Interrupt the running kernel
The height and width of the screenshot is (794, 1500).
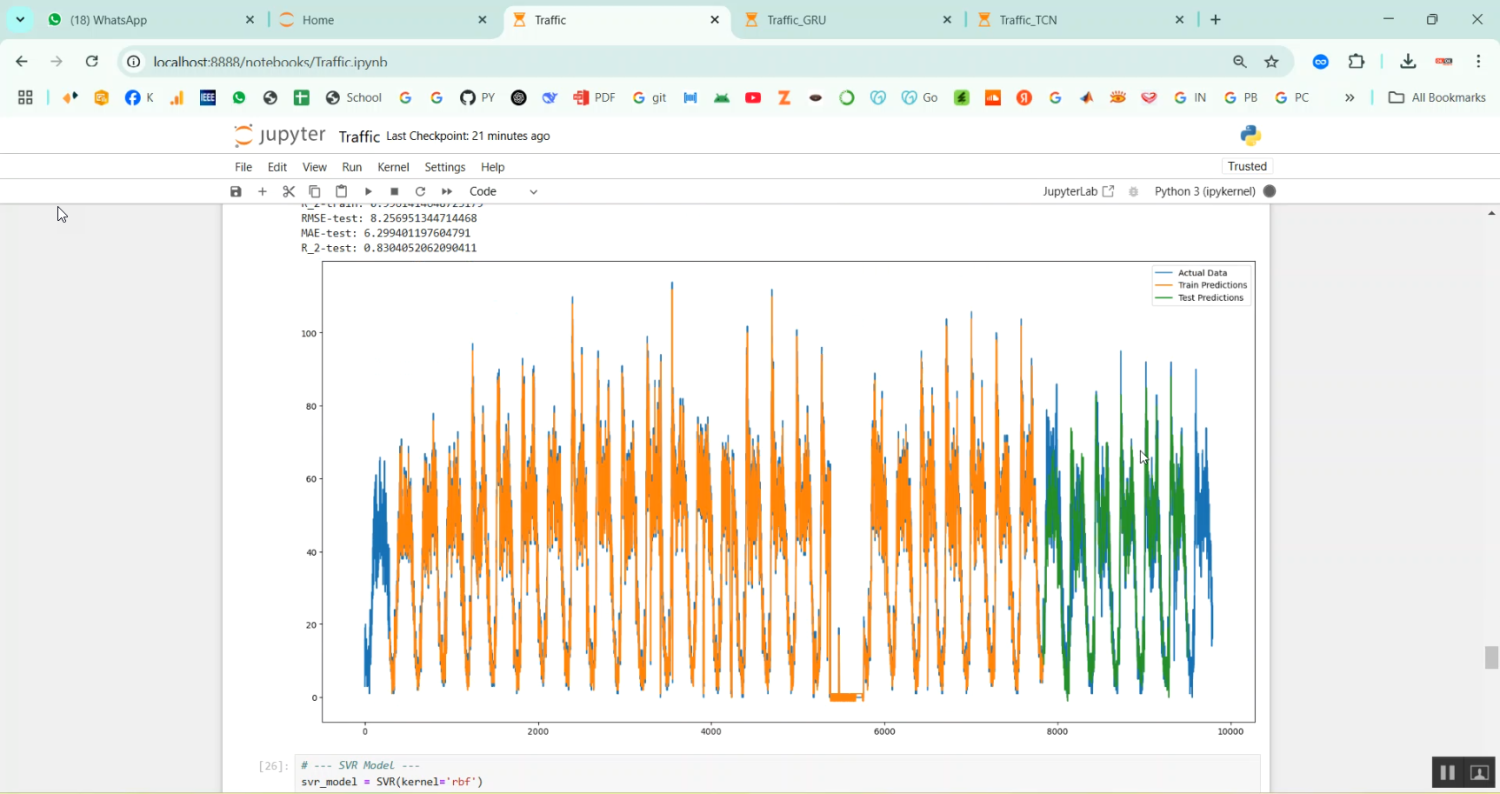click(x=393, y=191)
